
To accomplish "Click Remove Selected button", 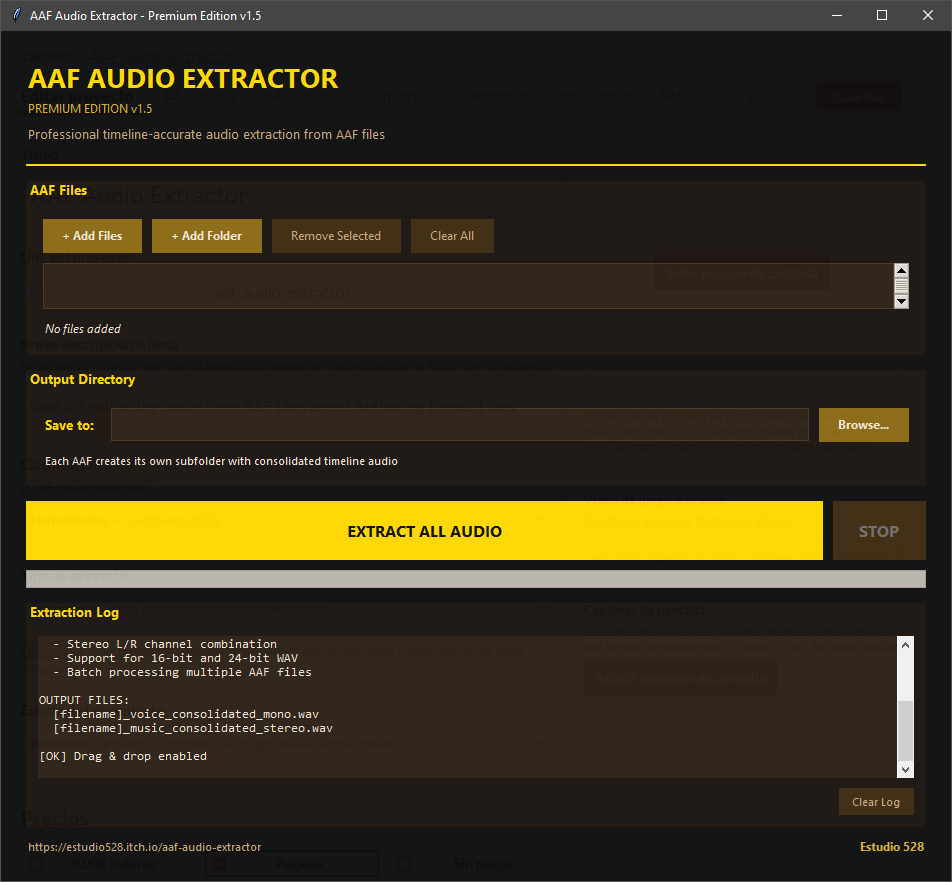I will [336, 236].
